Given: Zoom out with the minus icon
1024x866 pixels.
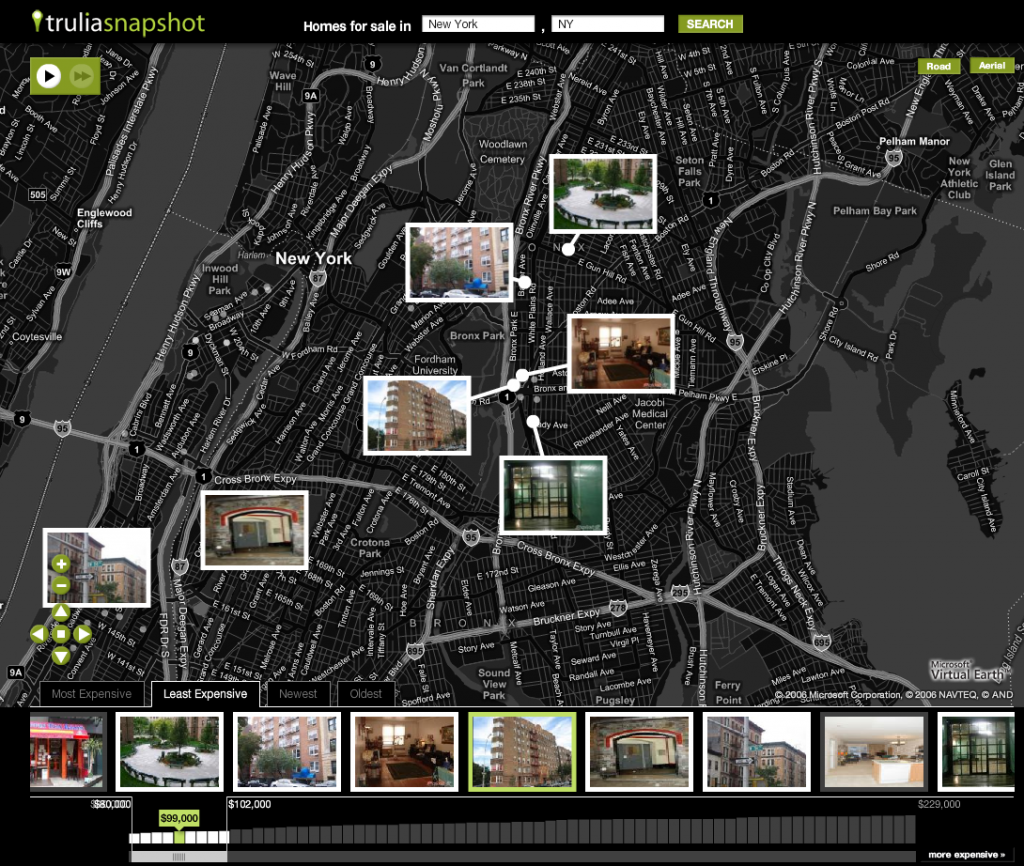Looking at the screenshot, I should point(61,585).
